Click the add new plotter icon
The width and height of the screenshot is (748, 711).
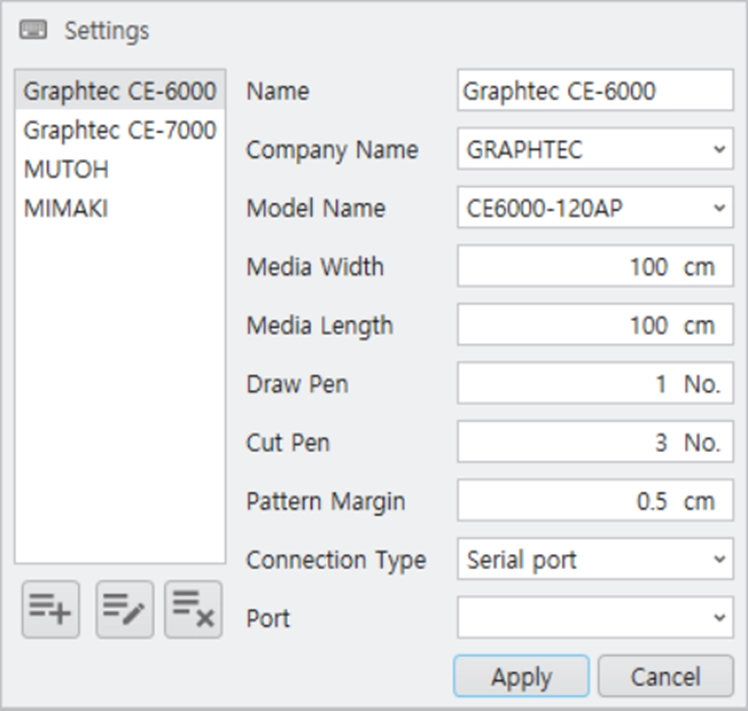[51, 609]
